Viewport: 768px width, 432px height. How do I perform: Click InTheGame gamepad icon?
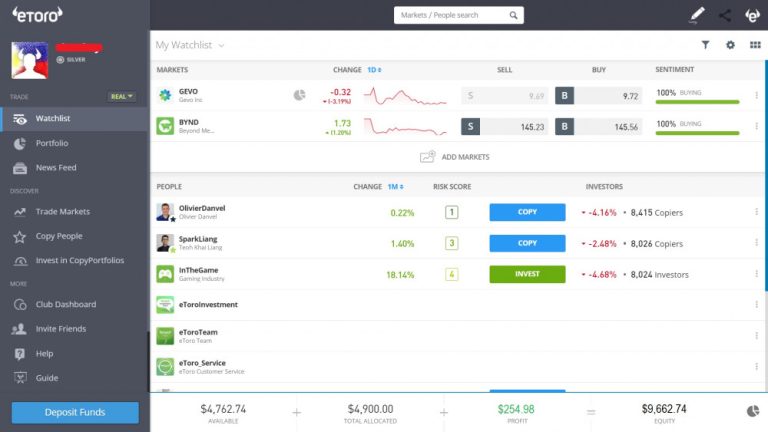[165, 274]
